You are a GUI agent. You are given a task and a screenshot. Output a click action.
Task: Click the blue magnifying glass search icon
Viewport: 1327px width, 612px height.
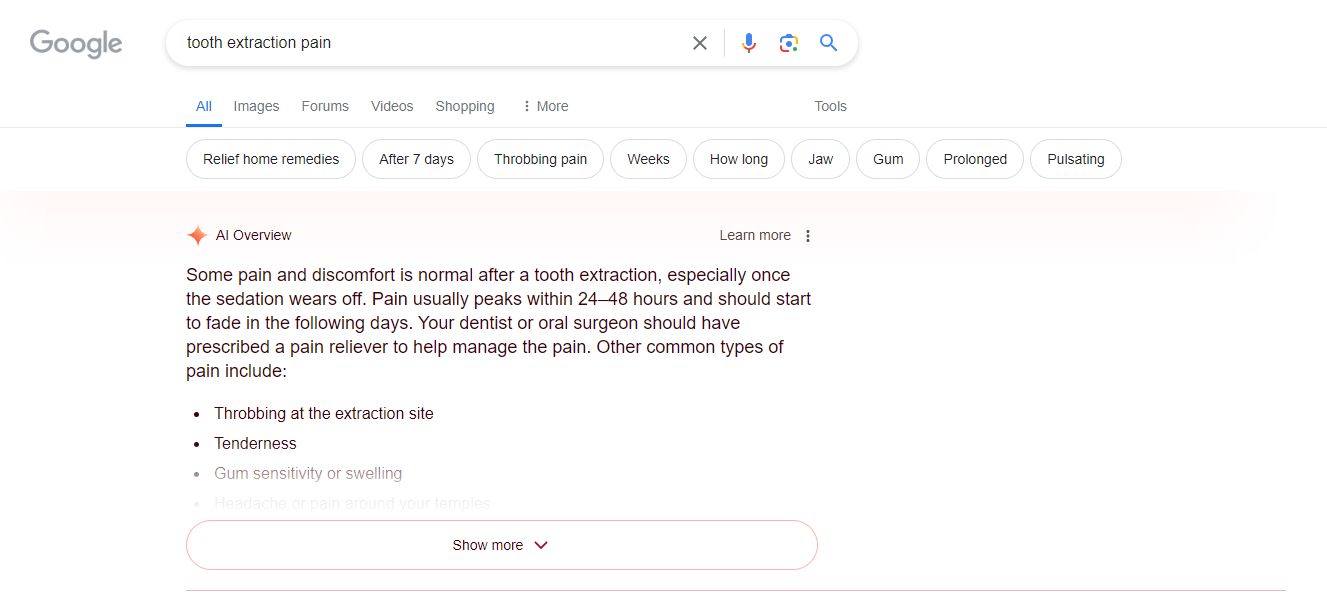(x=828, y=43)
